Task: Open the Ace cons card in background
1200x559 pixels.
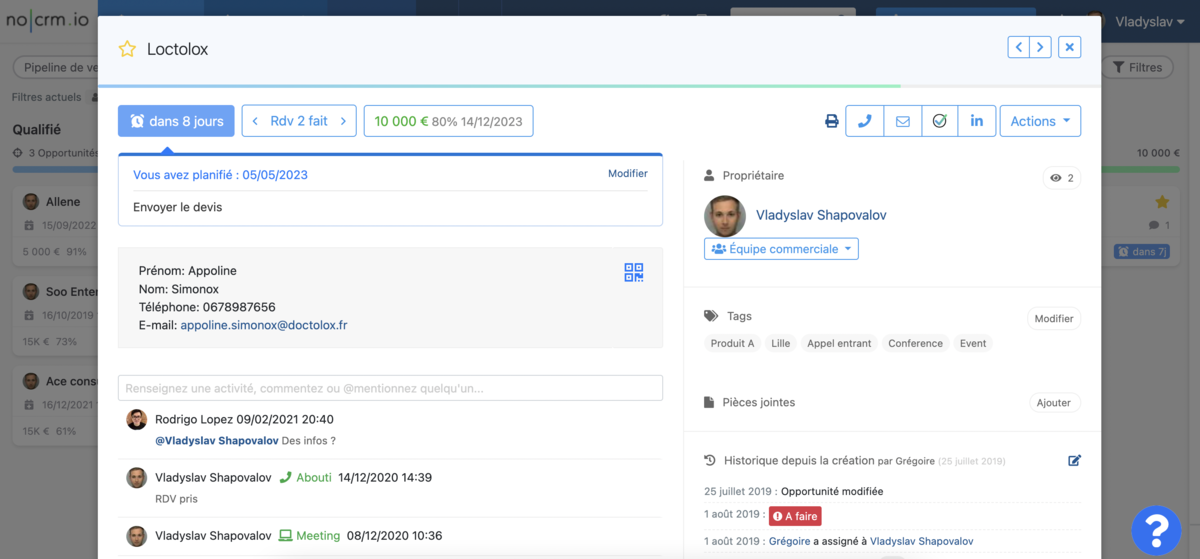Action: tap(55, 405)
